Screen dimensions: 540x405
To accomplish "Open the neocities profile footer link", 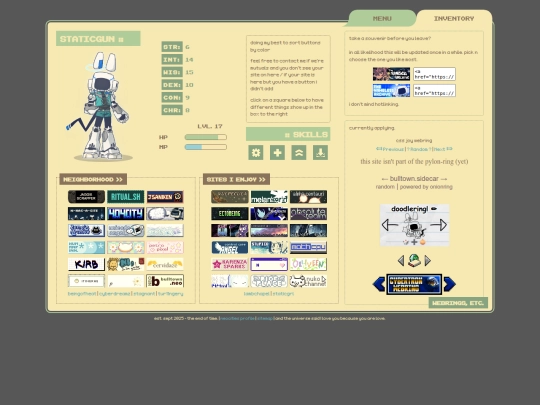I will coord(238,318).
